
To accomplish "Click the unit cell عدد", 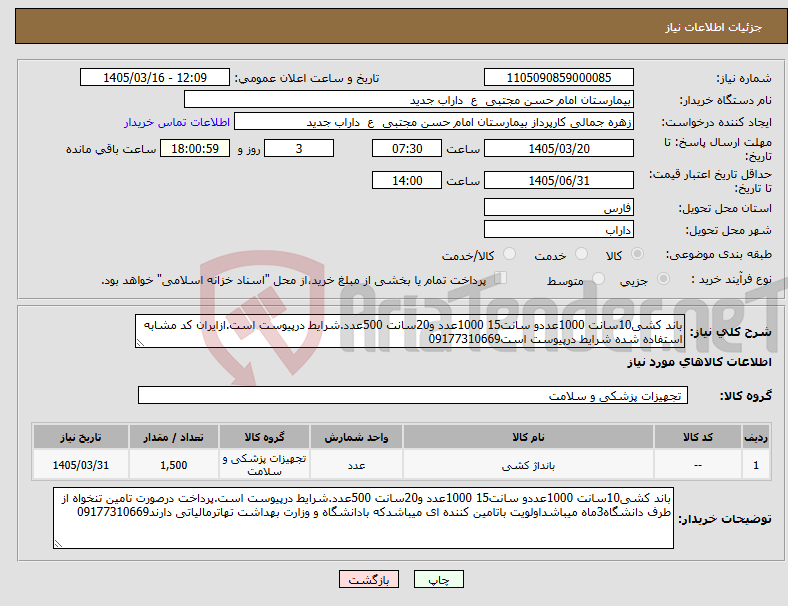I will (356, 465).
